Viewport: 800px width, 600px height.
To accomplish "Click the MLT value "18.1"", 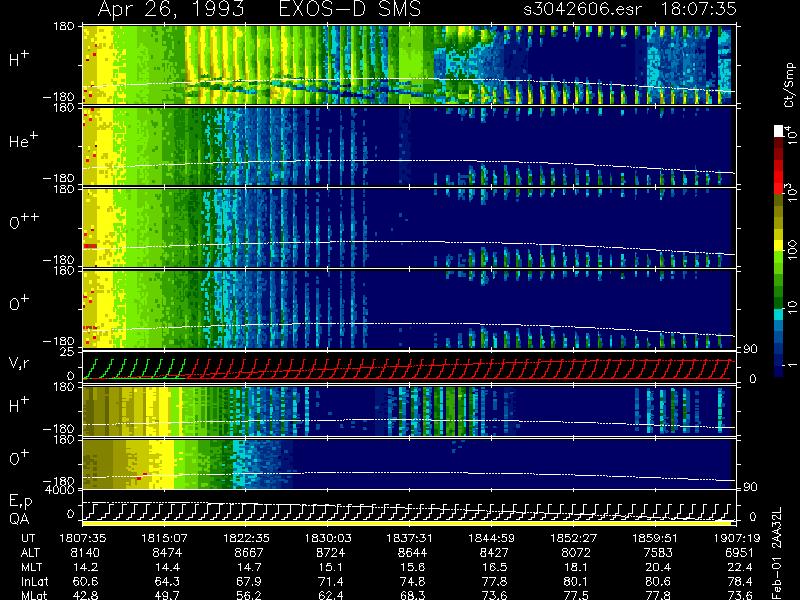I will [x=578, y=567].
